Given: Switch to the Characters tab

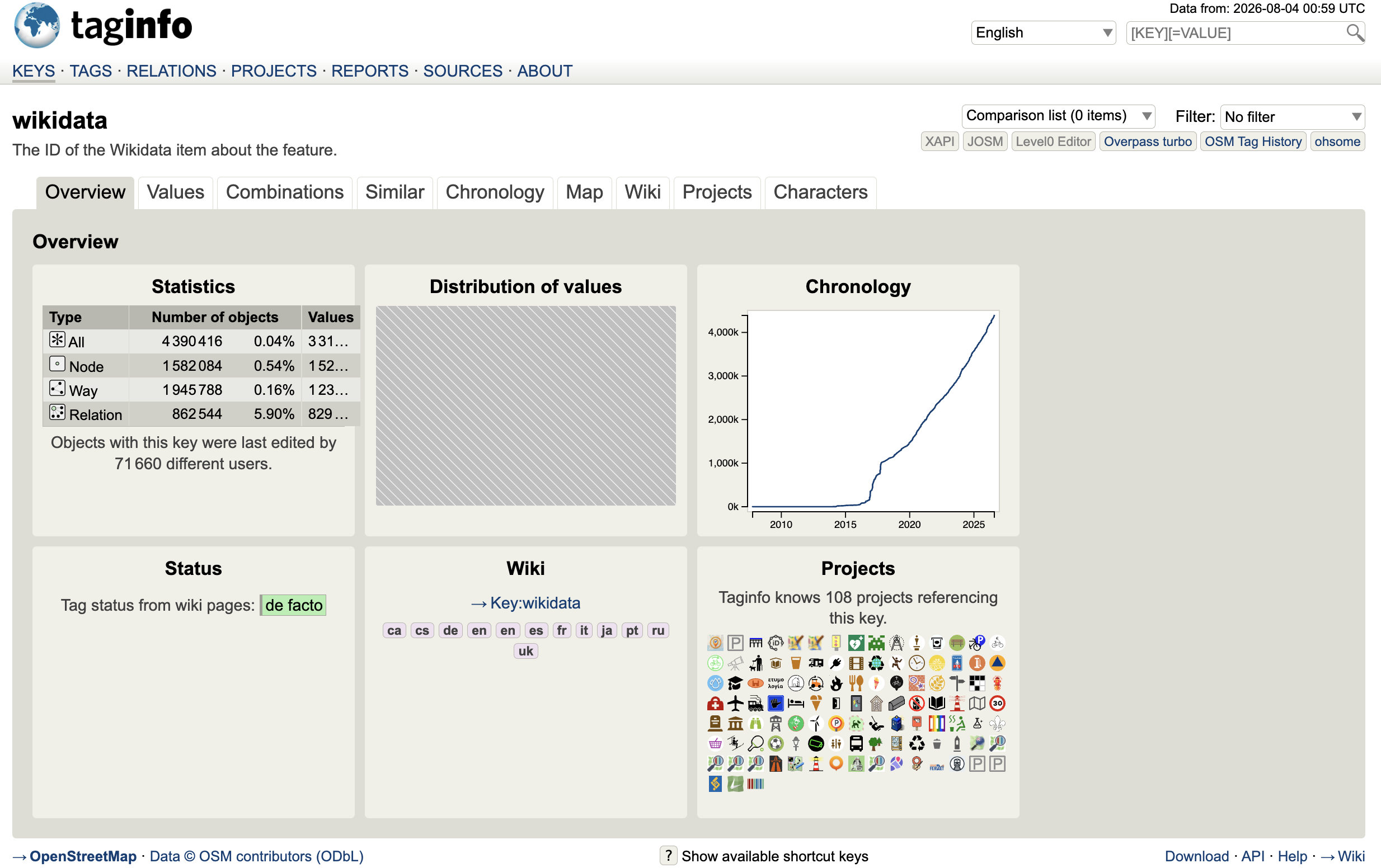Looking at the screenshot, I should 820,192.
